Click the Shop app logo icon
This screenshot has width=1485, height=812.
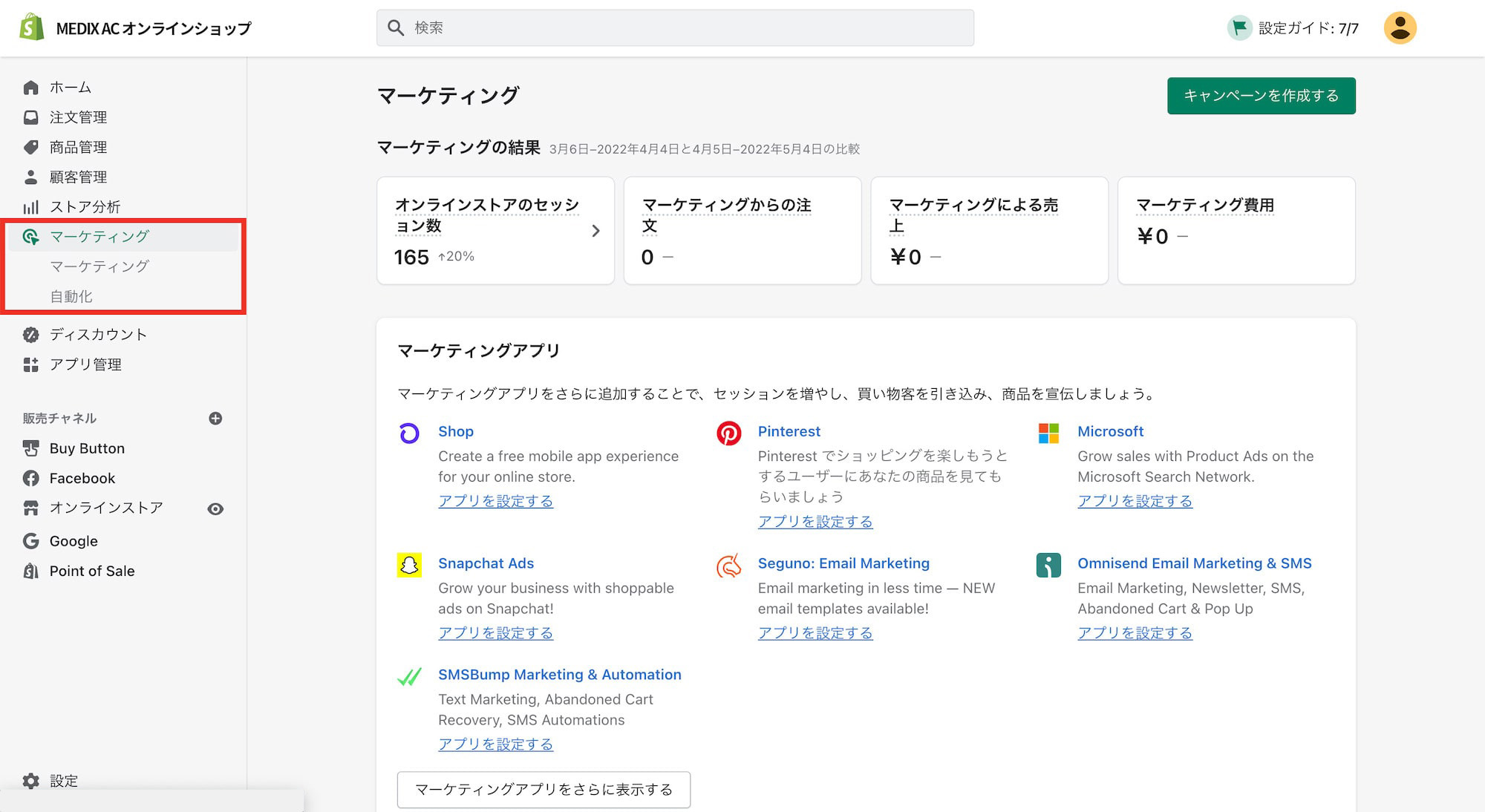pyautogui.click(x=409, y=433)
